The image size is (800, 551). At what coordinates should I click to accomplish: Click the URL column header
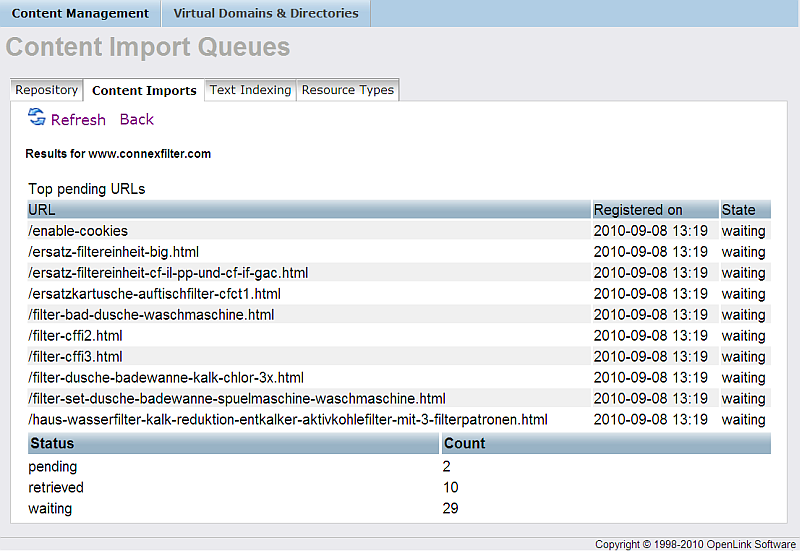pyautogui.click(x=42, y=210)
